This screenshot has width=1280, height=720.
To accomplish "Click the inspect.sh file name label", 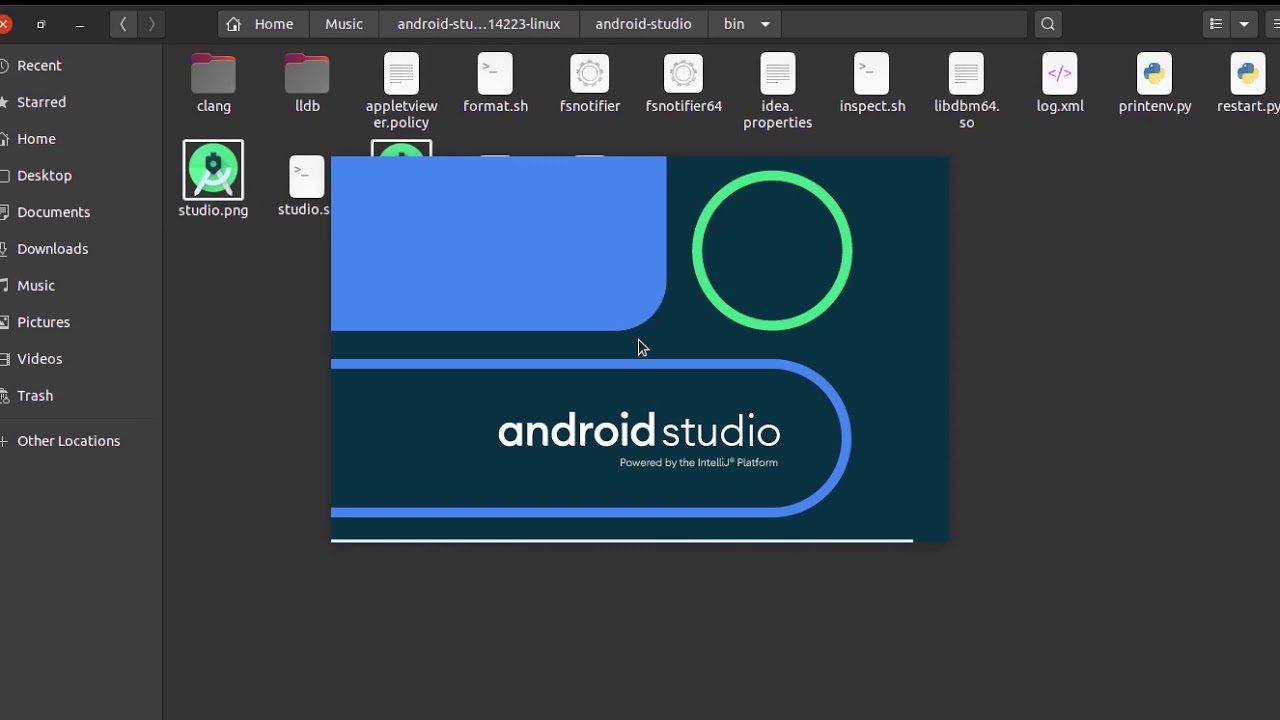I will [872, 106].
